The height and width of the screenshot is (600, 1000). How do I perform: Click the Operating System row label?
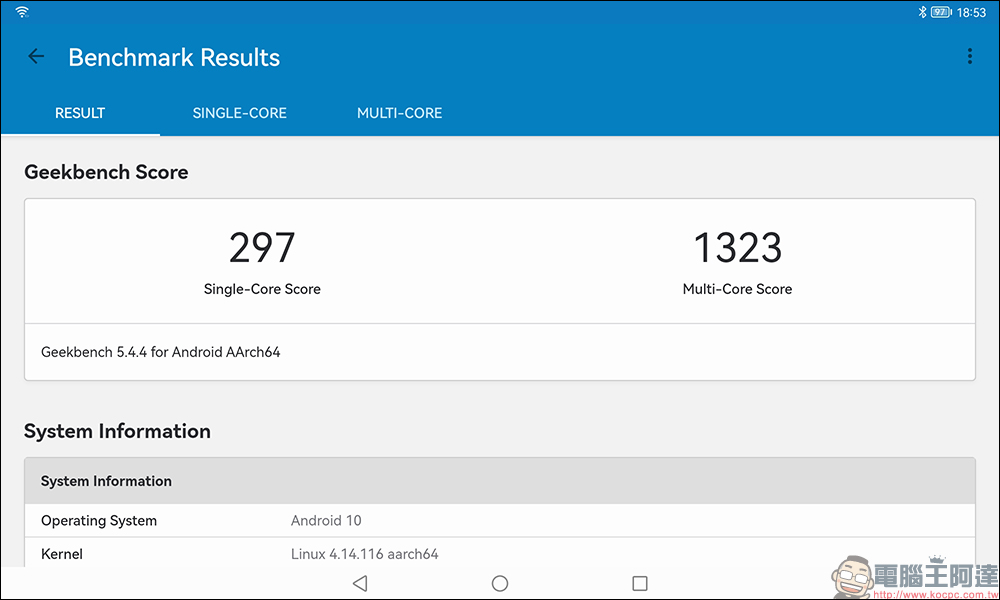tap(99, 520)
